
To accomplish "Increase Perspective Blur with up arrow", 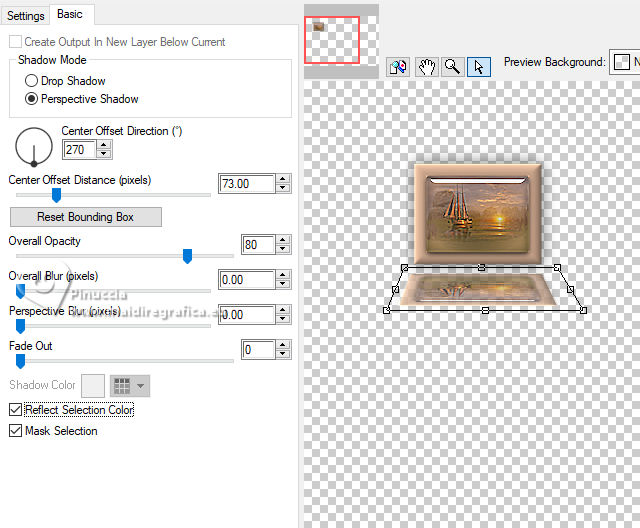I will coord(283,311).
